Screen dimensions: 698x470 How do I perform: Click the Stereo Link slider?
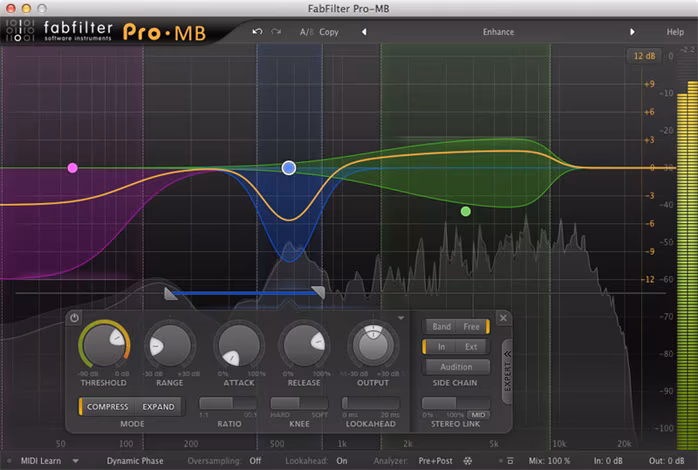click(456, 403)
